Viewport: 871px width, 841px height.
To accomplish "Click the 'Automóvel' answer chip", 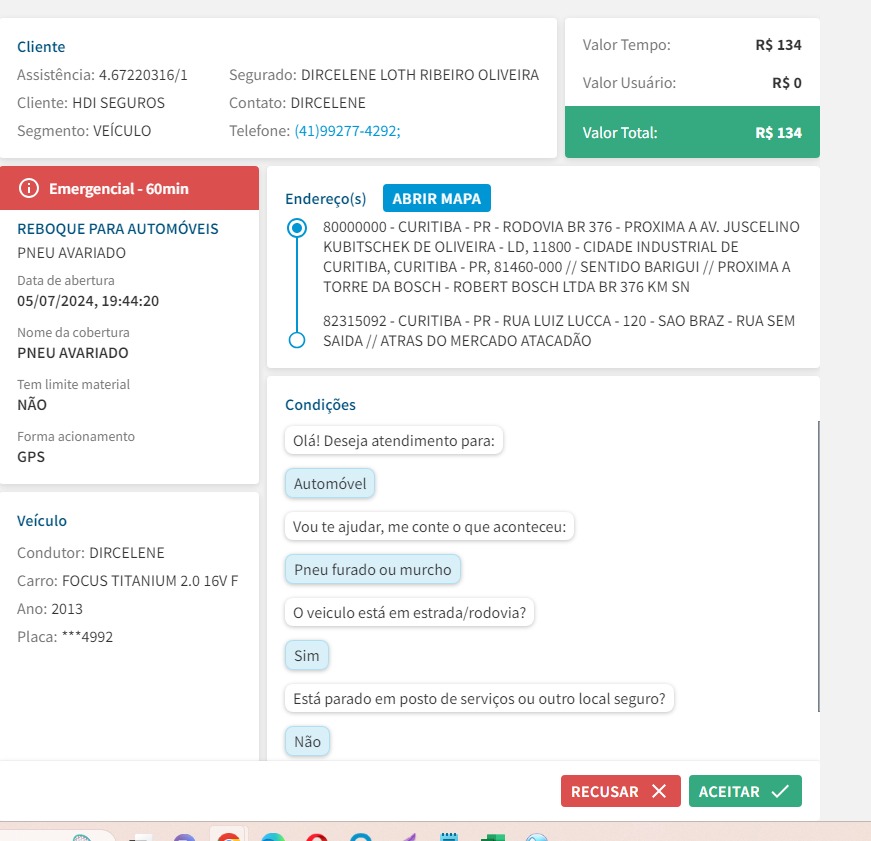I will [330, 484].
